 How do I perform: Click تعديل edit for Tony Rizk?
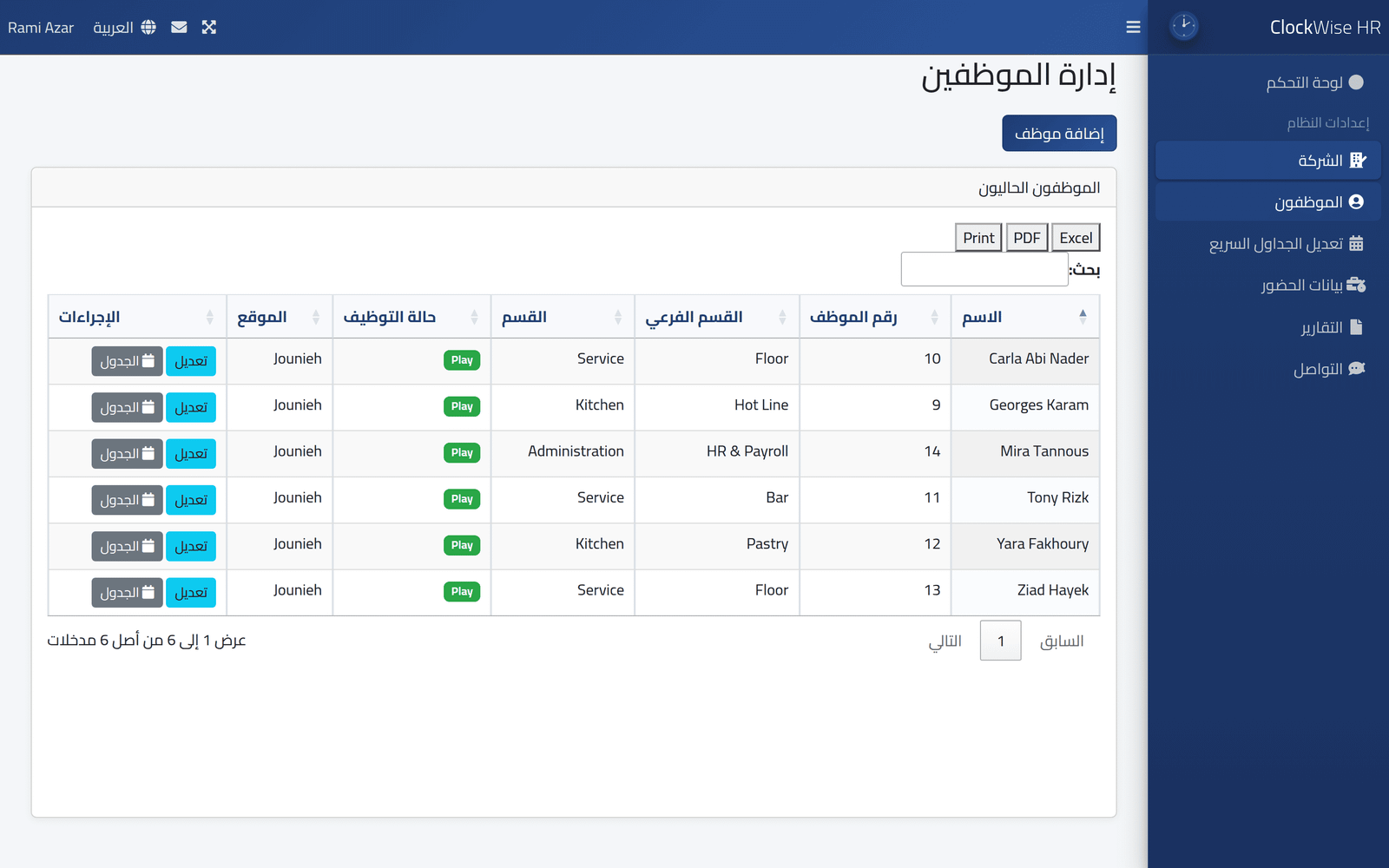point(191,500)
